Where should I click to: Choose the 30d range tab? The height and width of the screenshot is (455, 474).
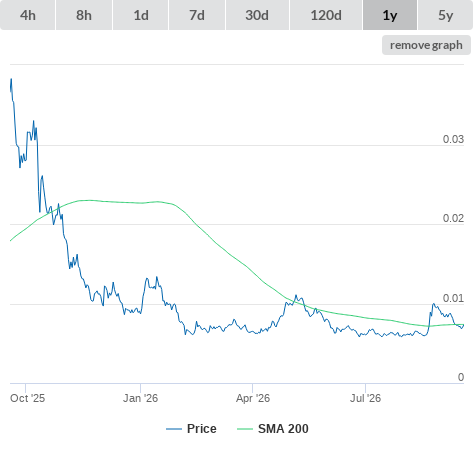tap(257, 15)
